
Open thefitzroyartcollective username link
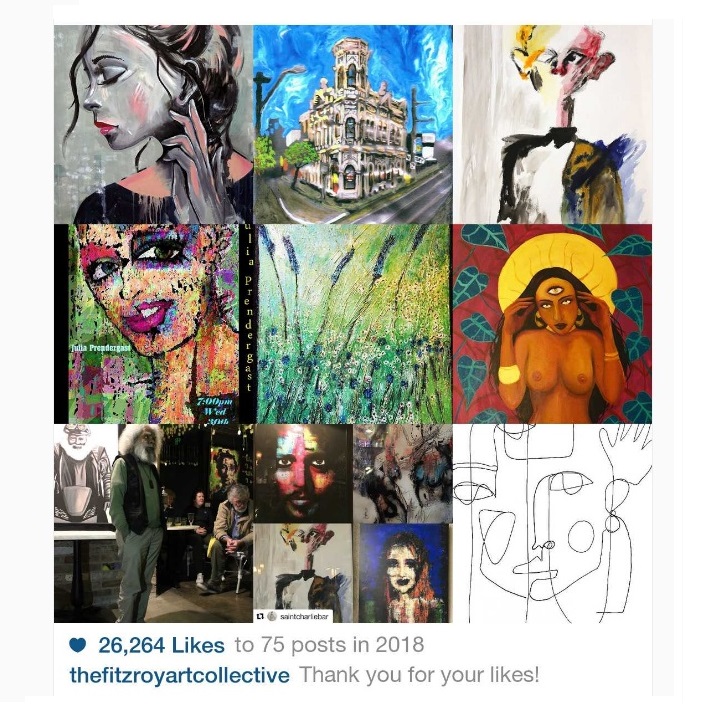[180, 675]
